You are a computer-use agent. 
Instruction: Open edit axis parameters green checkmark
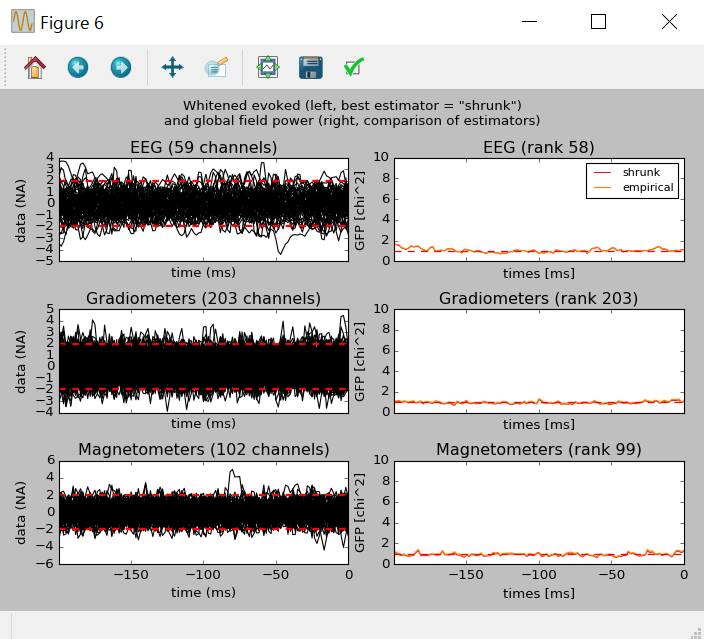(353, 67)
